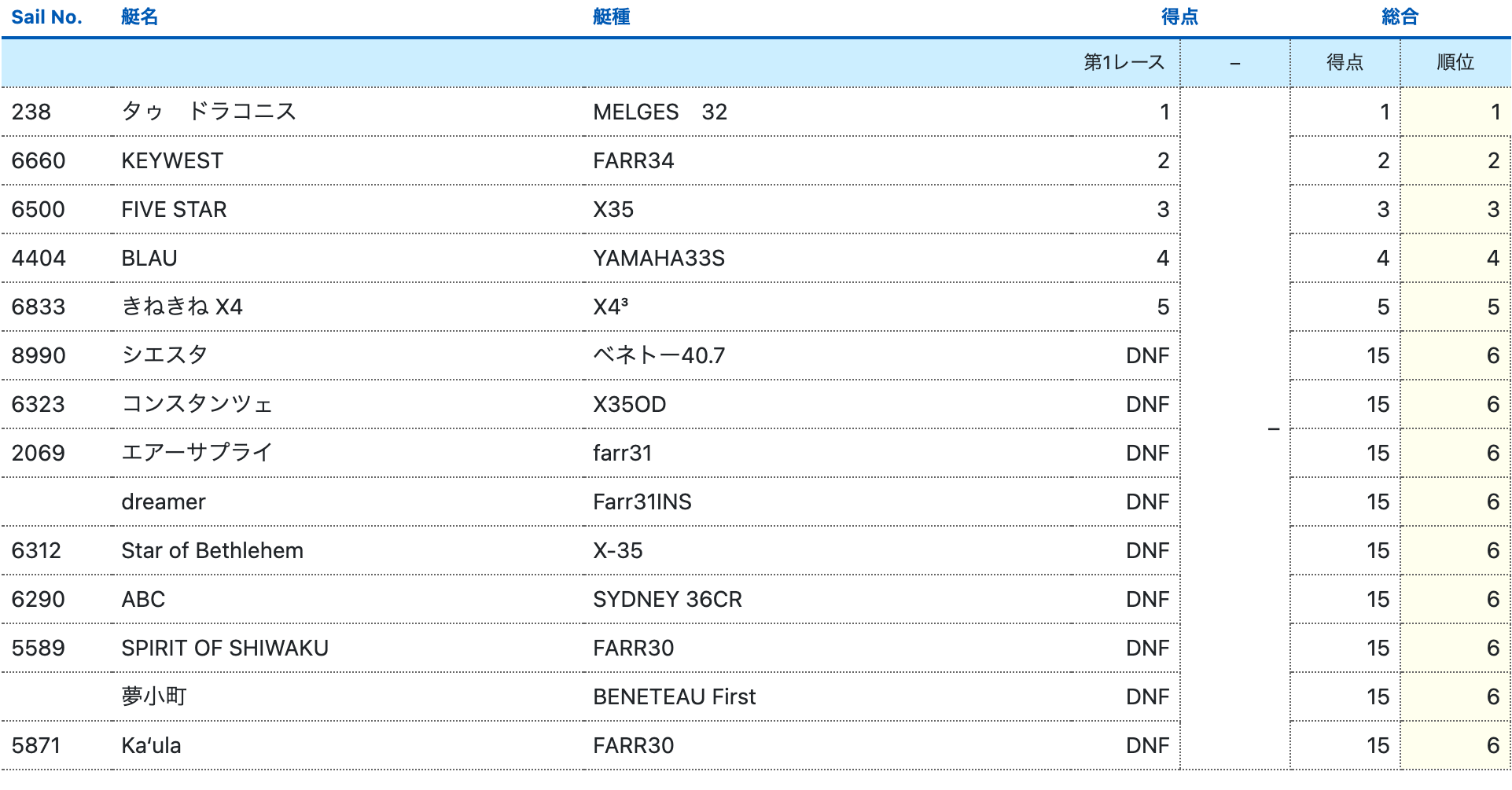1512x790 pixels.
Task: Select the 順位 subheader cell
Action: click(x=1454, y=63)
